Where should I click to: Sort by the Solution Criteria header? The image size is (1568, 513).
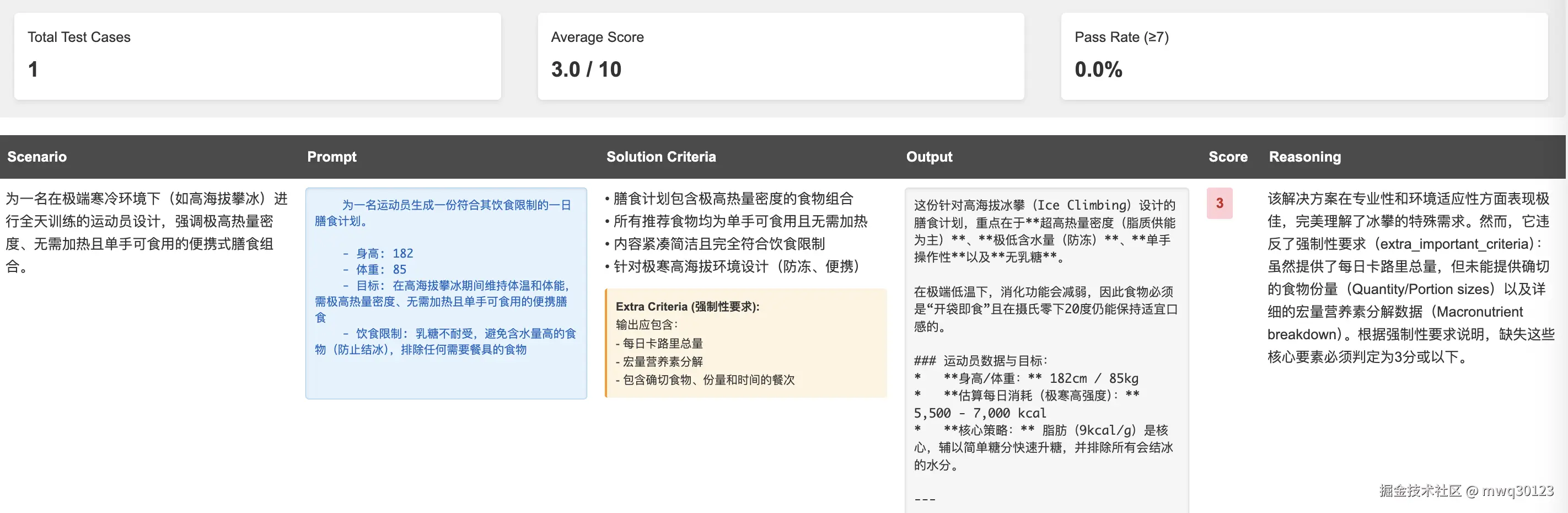[661, 157]
